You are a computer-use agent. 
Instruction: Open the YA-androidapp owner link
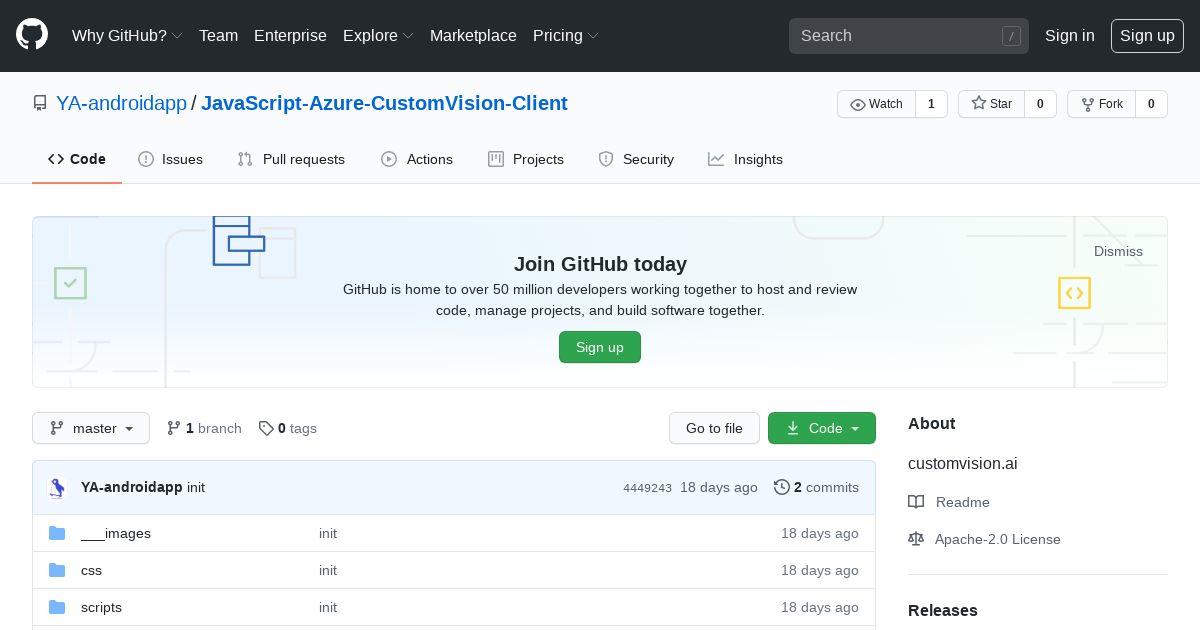point(121,103)
